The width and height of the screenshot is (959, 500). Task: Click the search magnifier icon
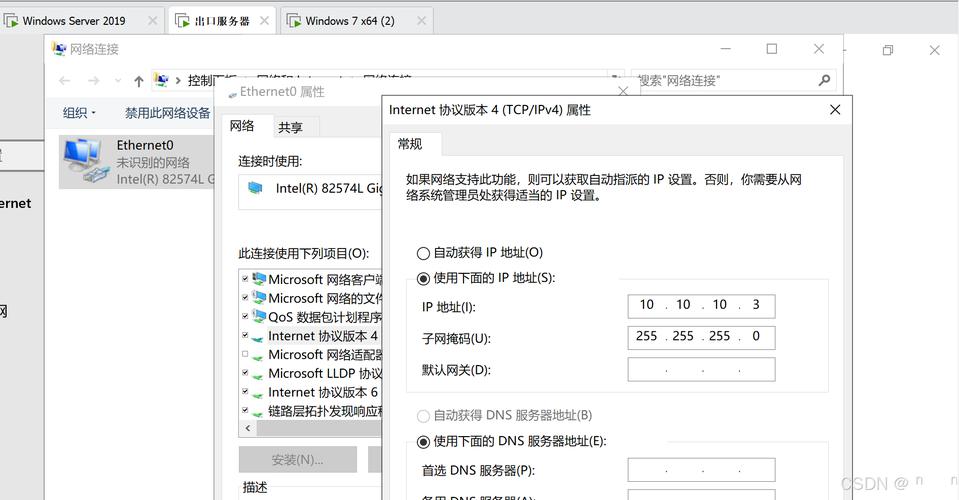pos(824,80)
